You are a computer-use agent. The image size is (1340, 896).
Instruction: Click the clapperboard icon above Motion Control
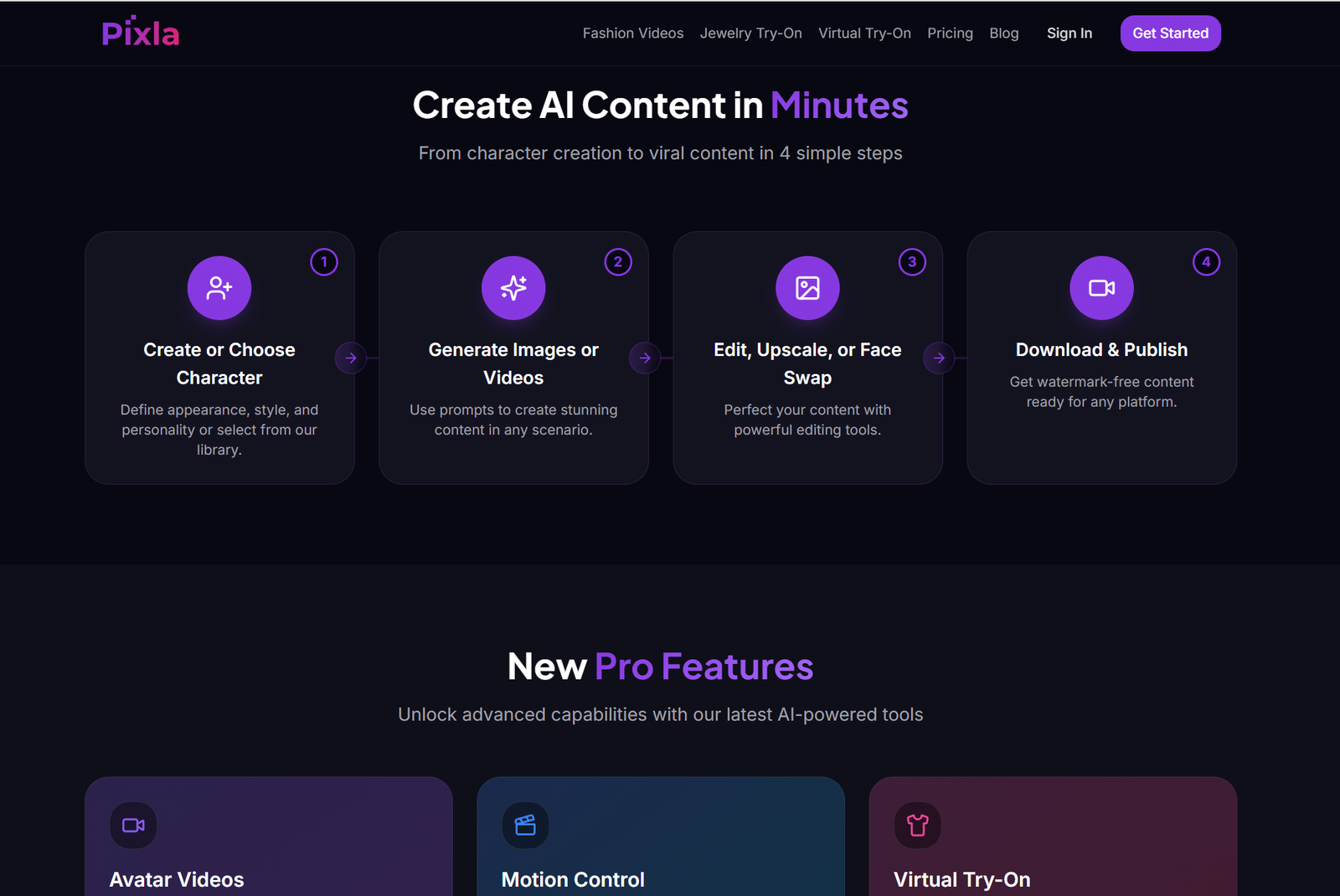coord(525,826)
